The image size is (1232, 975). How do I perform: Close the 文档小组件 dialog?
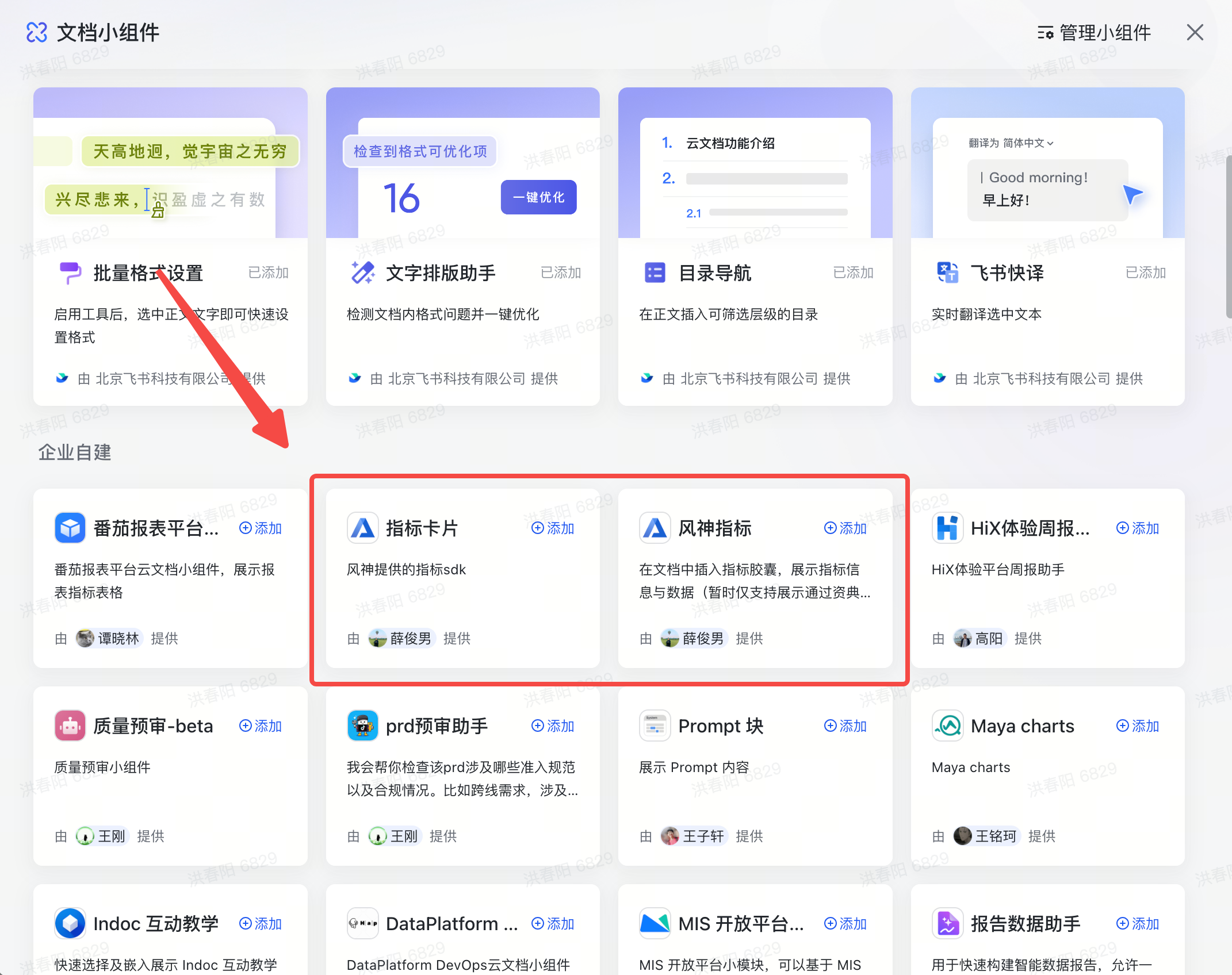(x=1195, y=33)
